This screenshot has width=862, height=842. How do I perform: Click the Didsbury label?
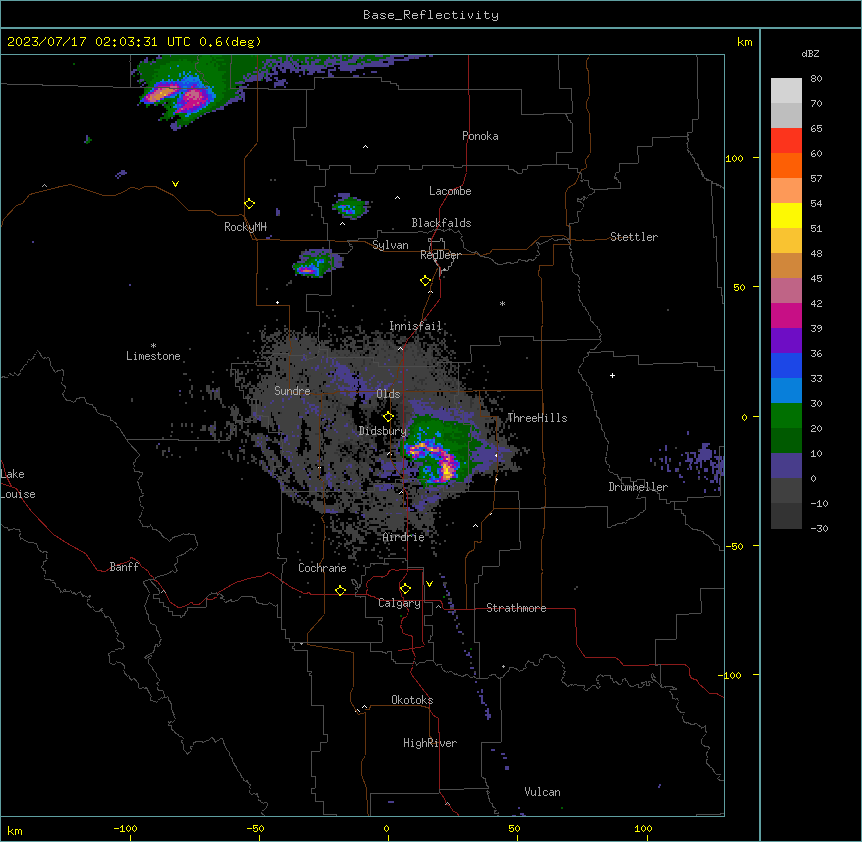pyautogui.click(x=383, y=431)
